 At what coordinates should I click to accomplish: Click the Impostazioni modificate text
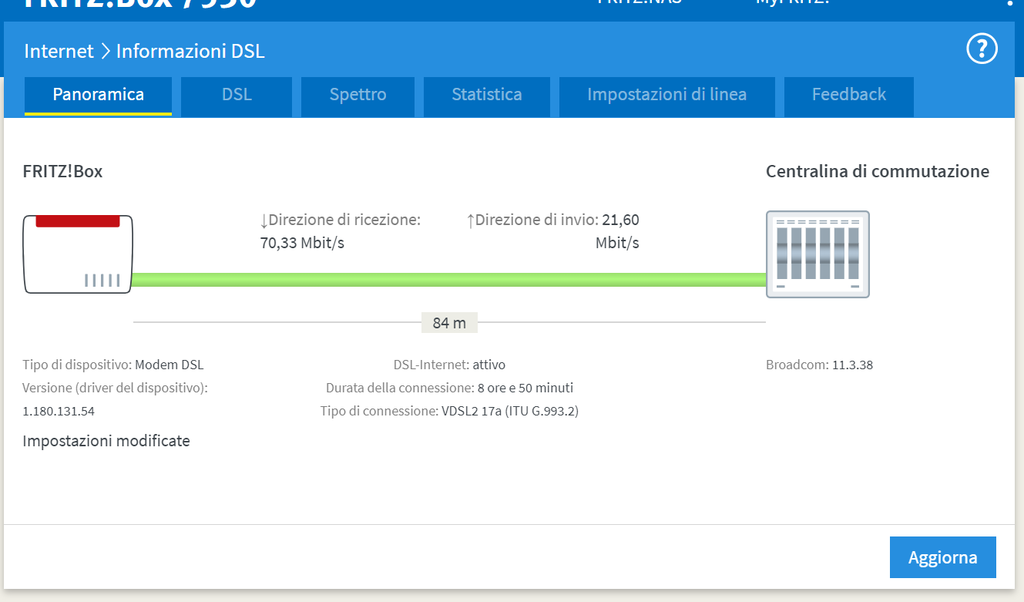pyautogui.click(x=106, y=441)
